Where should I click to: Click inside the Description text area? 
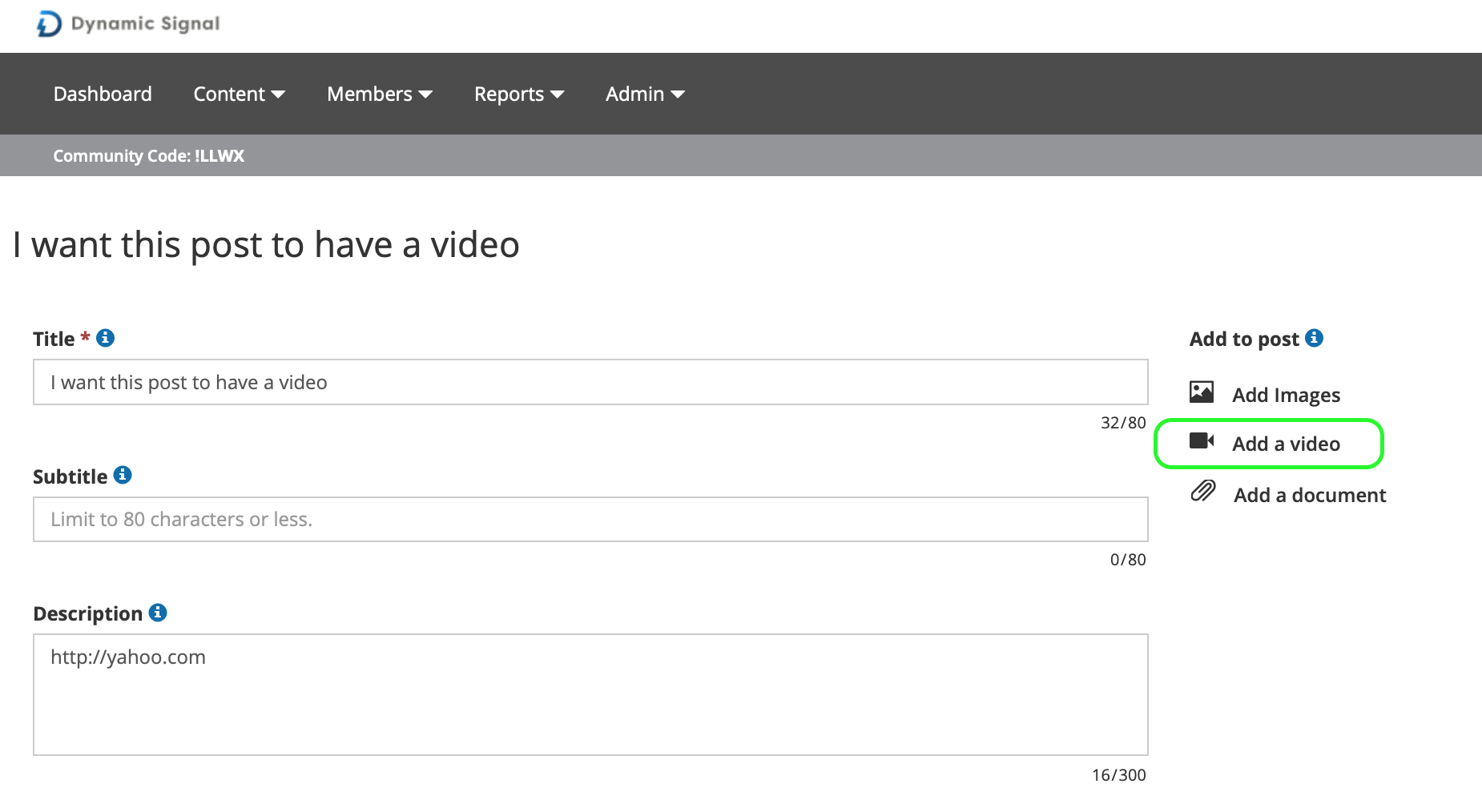590,694
